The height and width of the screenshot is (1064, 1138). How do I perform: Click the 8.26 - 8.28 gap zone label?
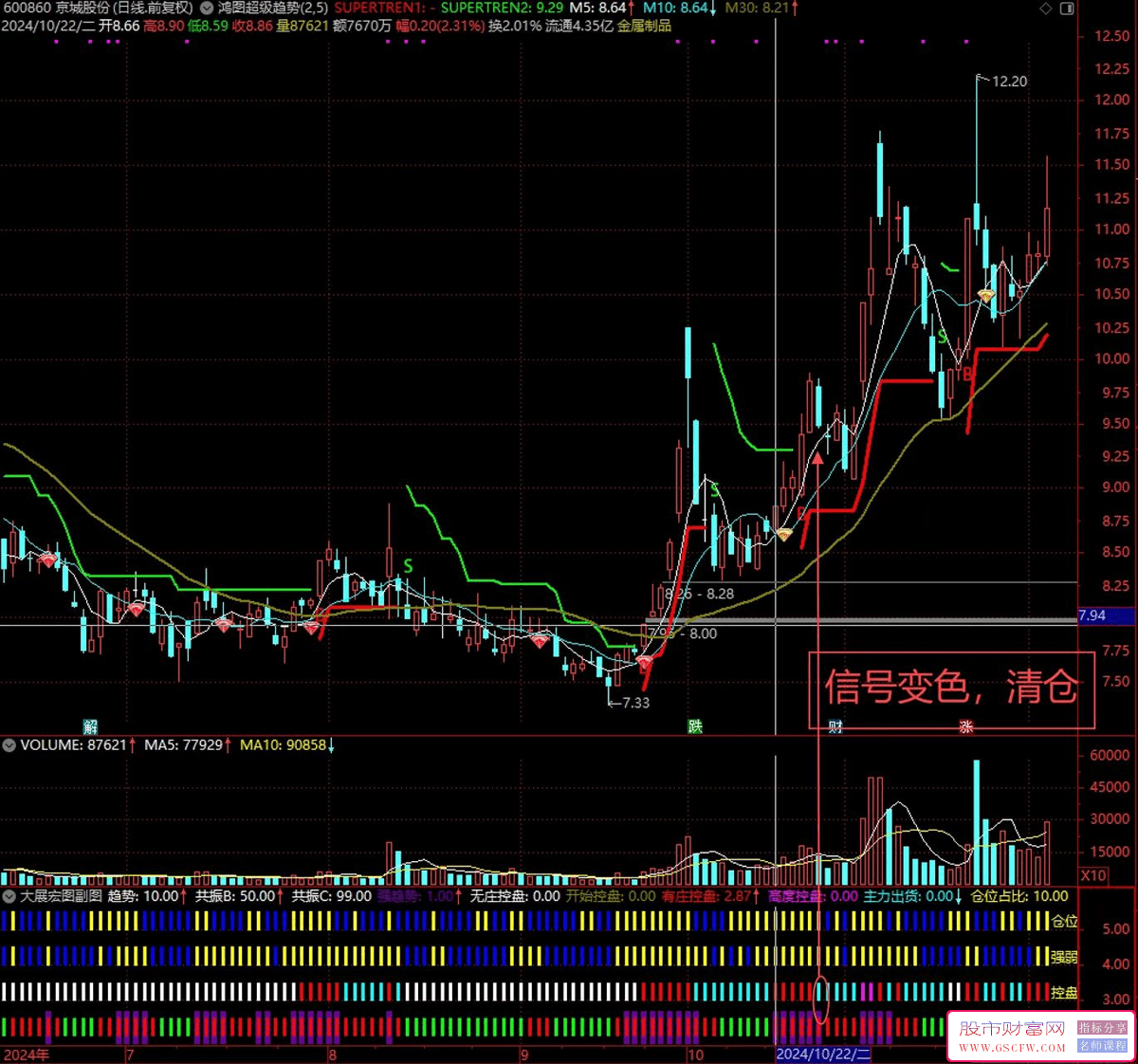click(700, 594)
